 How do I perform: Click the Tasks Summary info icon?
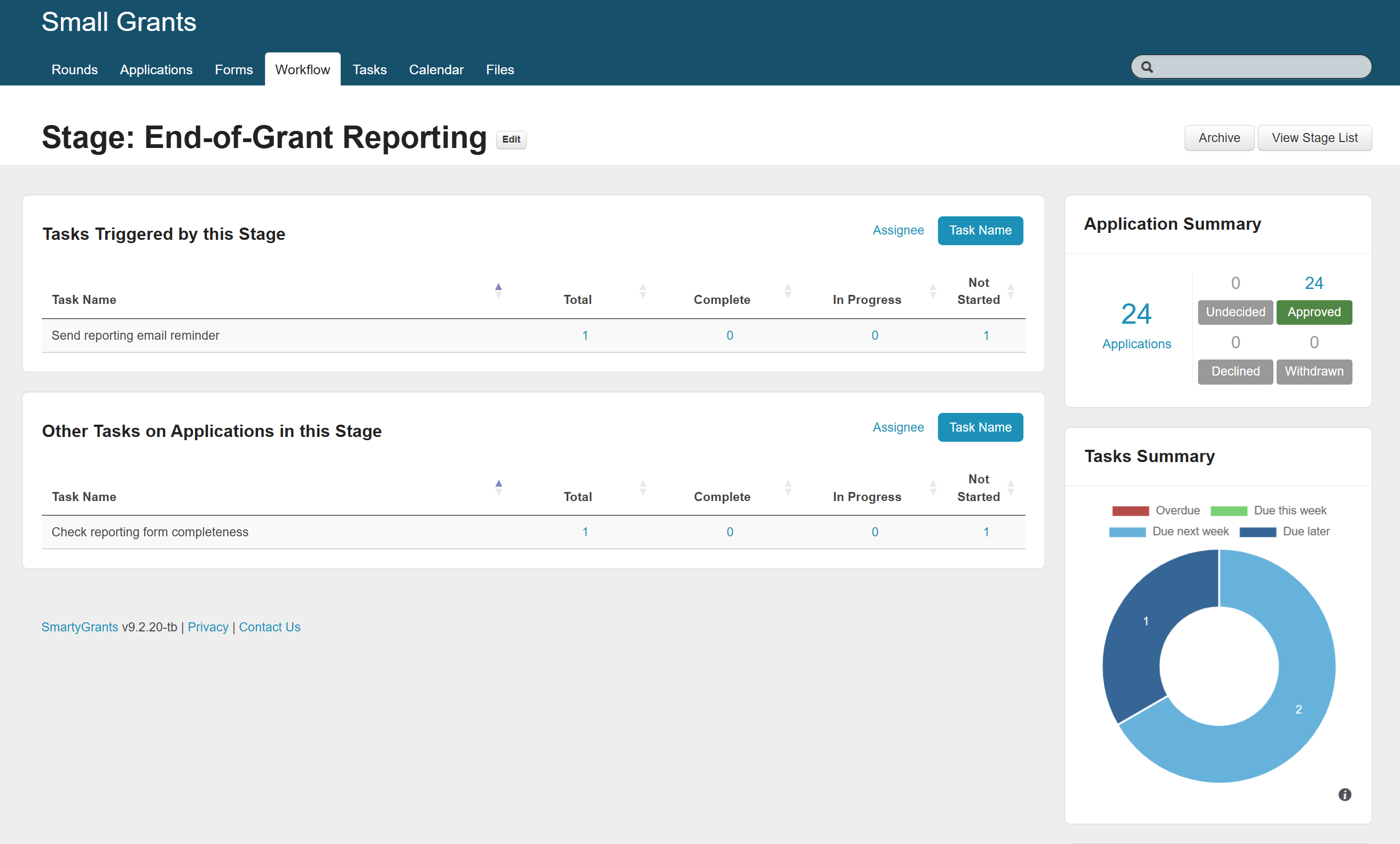pyautogui.click(x=1344, y=794)
